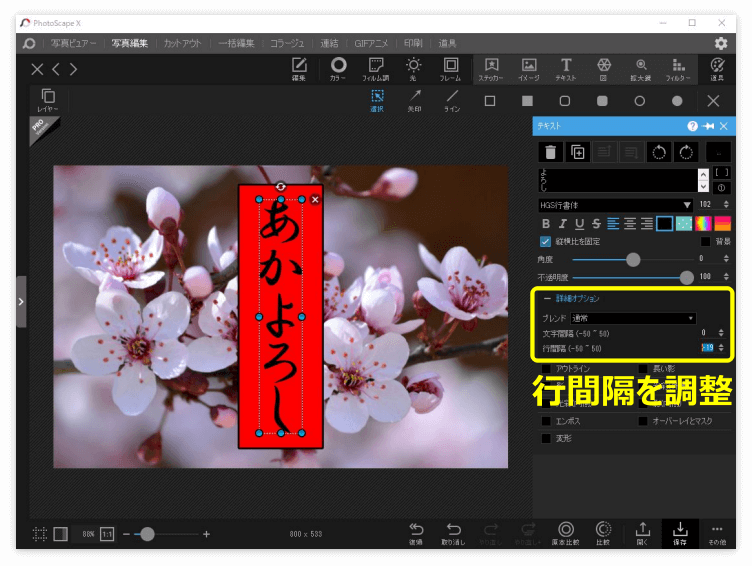Open the フィルター filter tool
The image size is (752, 566).
click(678, 69)
